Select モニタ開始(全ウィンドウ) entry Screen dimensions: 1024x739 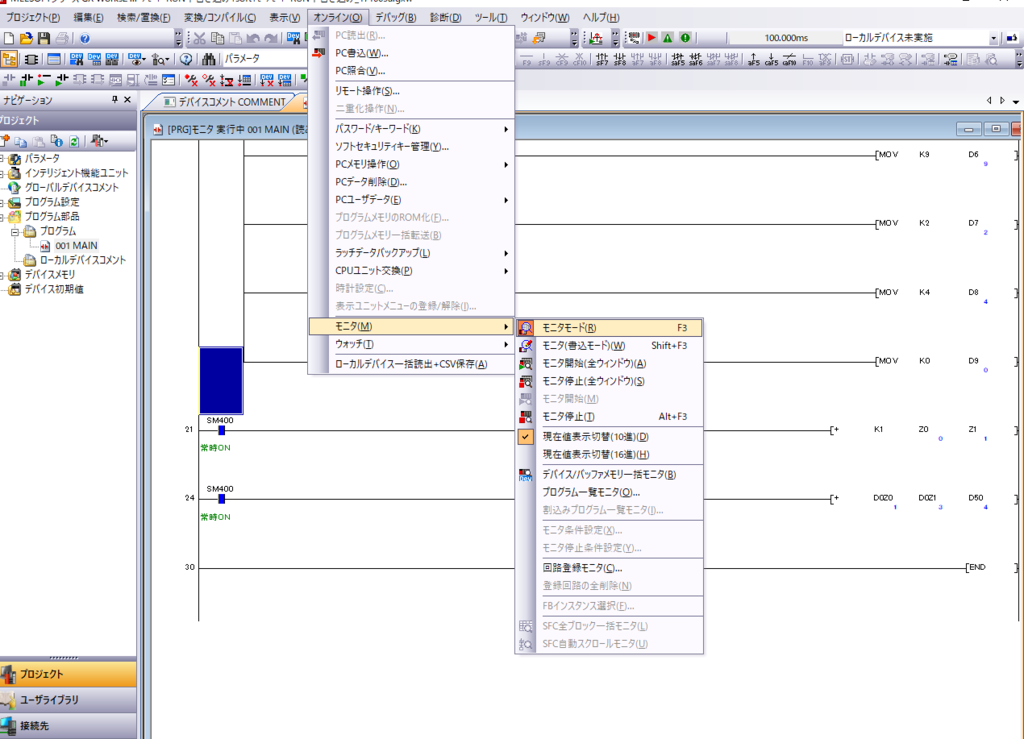(x=609, y=363)
